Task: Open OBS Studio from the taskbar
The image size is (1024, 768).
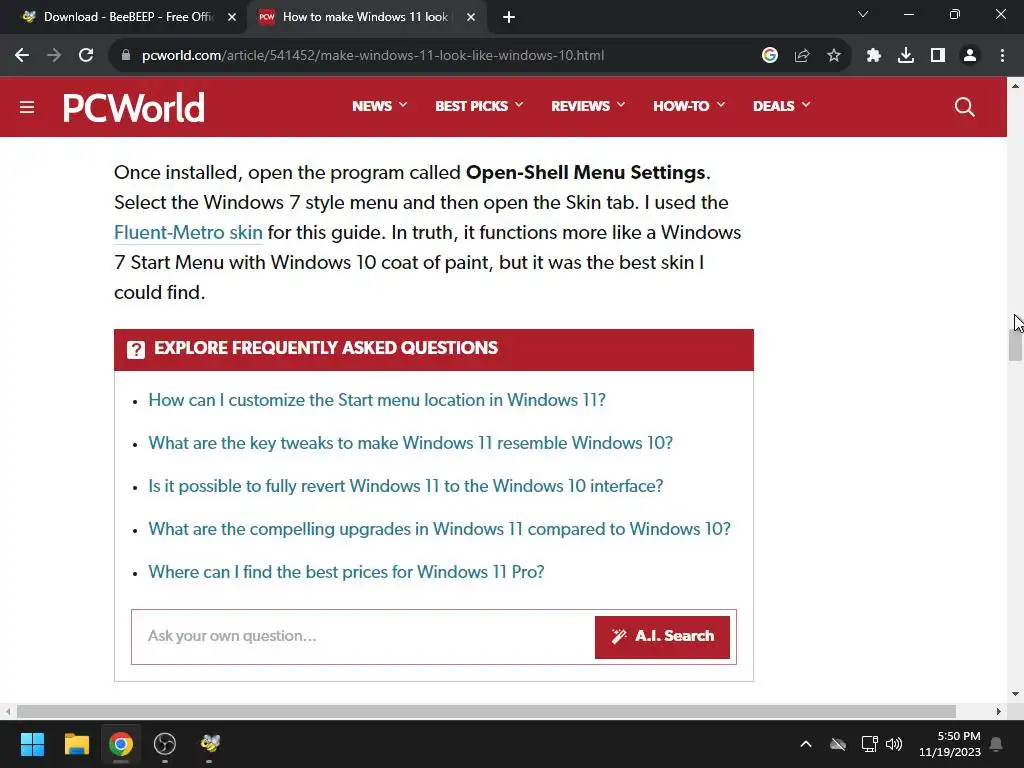Action: [x=165, y=744]
